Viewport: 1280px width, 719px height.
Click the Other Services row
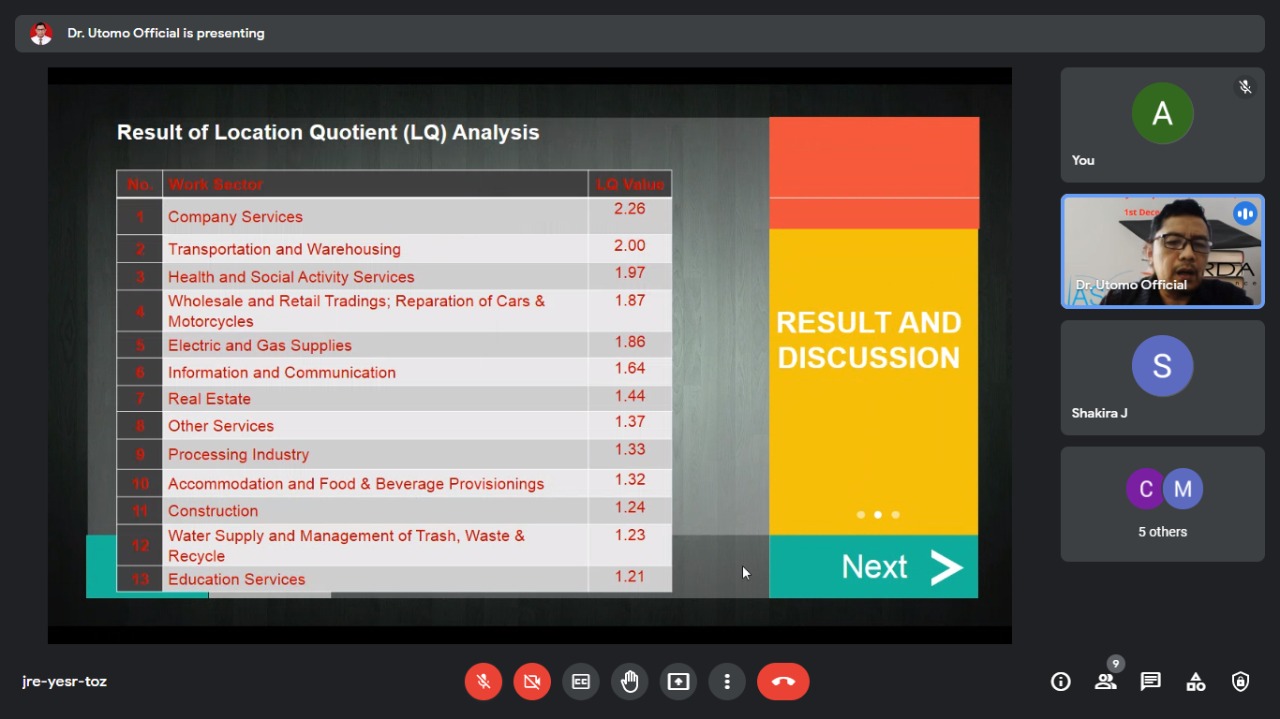click(394, 426)
